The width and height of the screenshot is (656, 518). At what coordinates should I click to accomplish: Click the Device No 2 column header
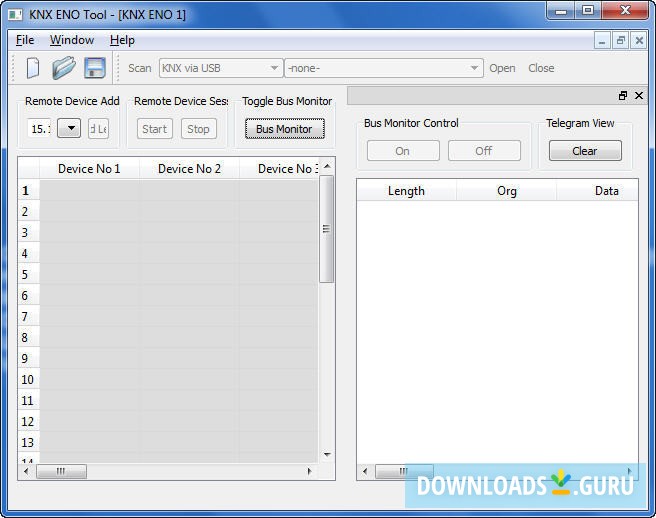pyautogui.click(x=189, y=169)
